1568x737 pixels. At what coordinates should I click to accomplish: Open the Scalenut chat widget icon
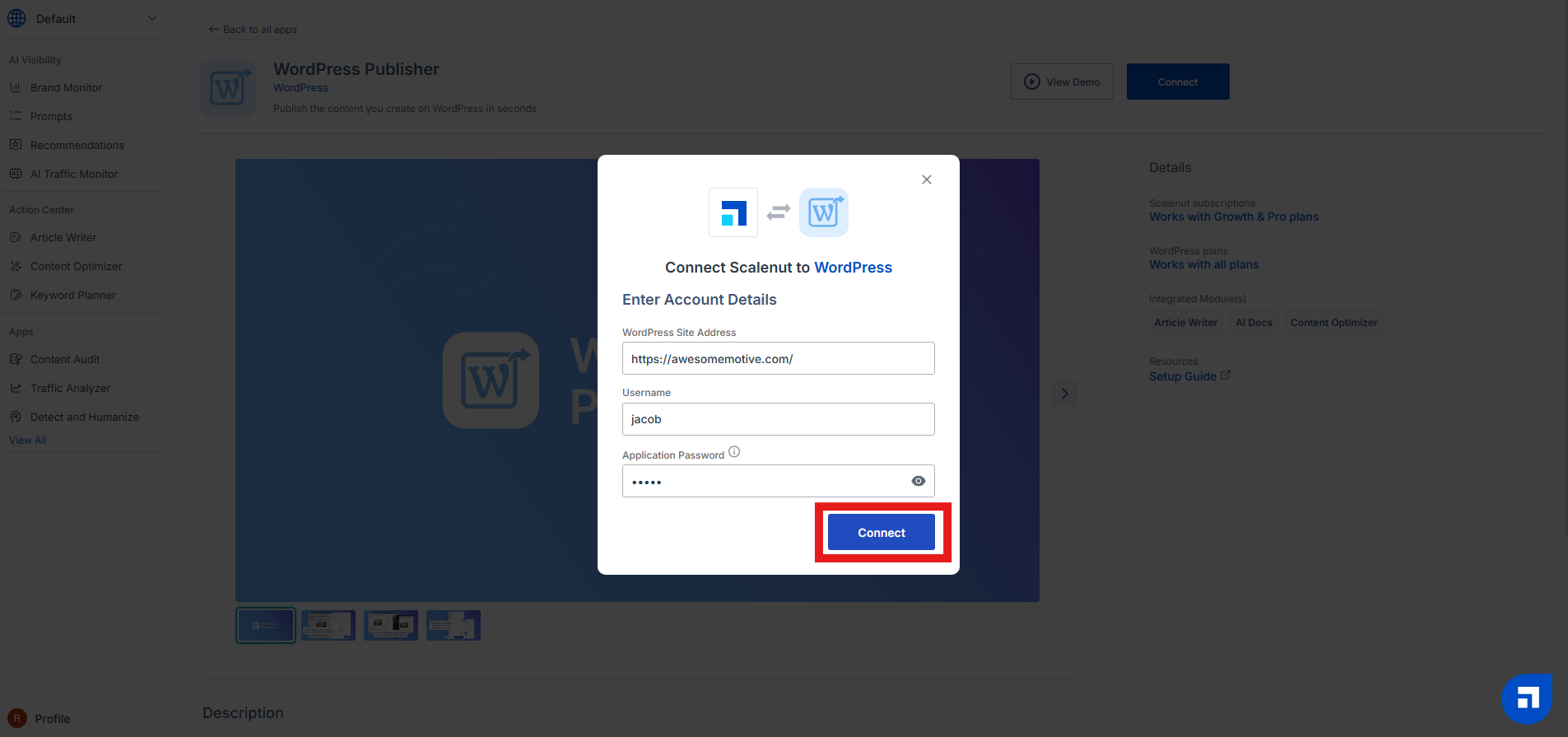coord(1527,698)
